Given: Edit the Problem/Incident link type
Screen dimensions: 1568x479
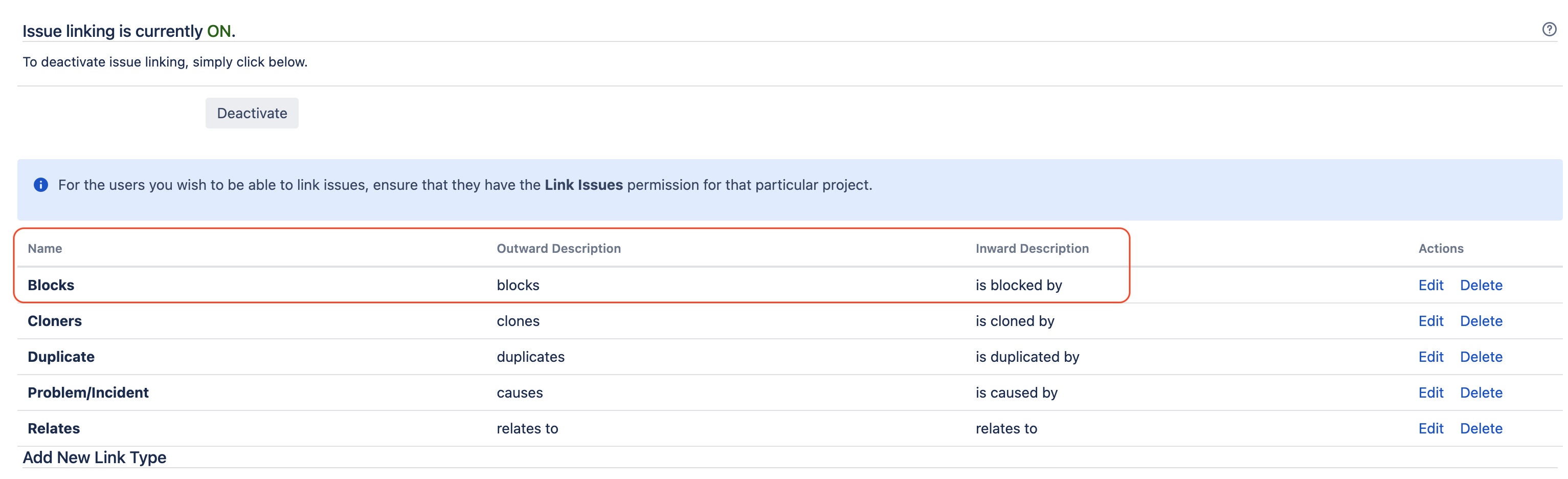Looking at the screenshot, I should (x=1431, y=393).
